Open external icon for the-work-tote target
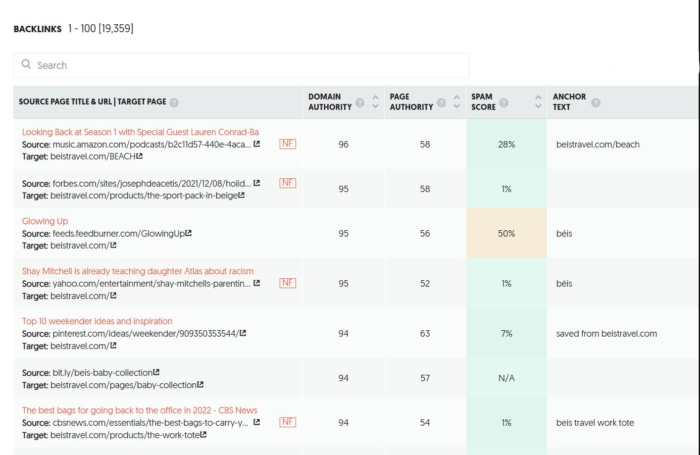Image resolution: width=700 pixels, height=455 pixels. pyautogui.click(x=203, y=434)
